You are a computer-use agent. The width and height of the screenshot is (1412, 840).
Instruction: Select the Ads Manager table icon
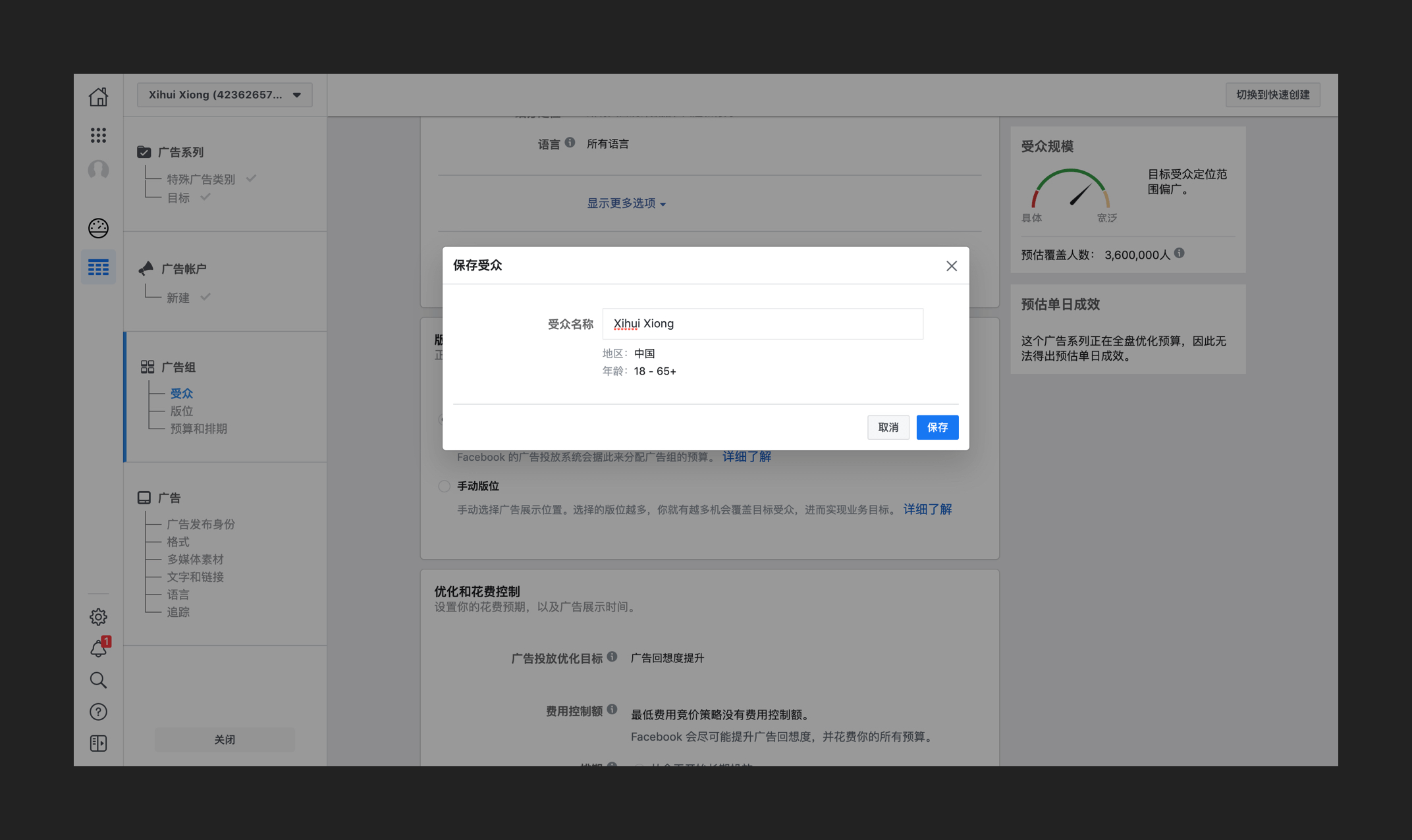pos(98,267)
